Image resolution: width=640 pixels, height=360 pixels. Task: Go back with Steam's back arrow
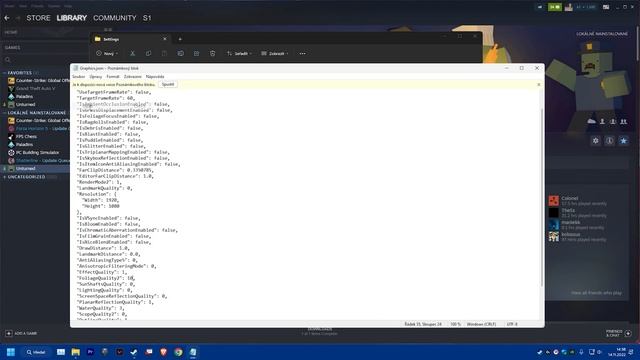(x=7, y=18)
